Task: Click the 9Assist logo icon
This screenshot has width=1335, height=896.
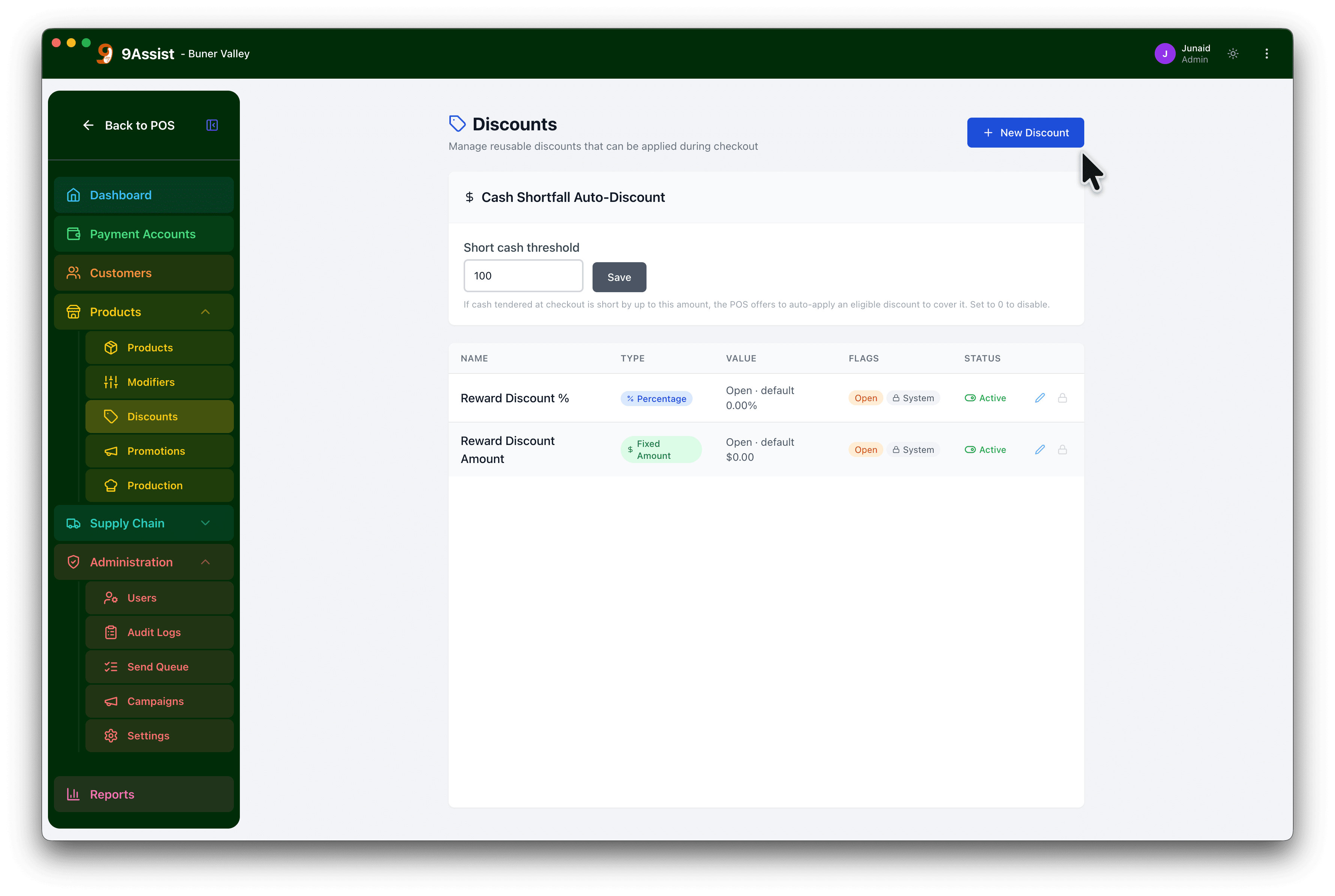Action: coord(105,54)
